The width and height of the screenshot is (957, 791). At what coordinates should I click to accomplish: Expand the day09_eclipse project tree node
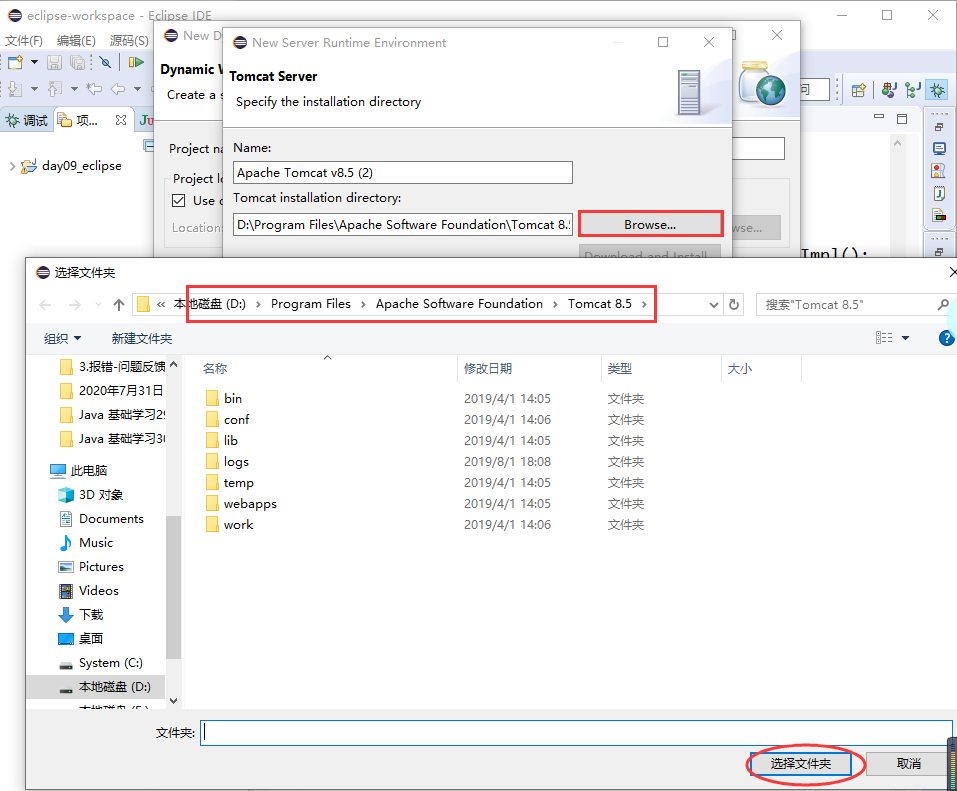pyautogui.click(x=12, y=166)
